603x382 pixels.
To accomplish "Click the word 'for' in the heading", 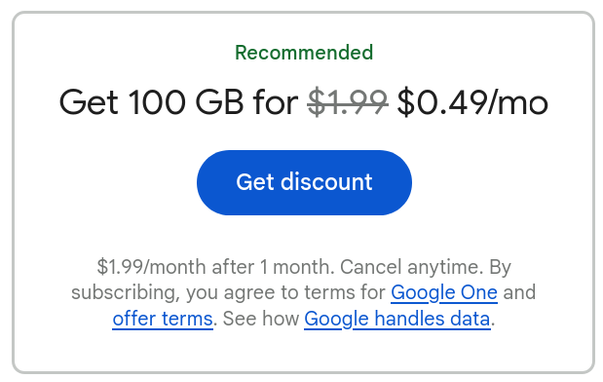I will pyautogui.click(x=275, y=102).
